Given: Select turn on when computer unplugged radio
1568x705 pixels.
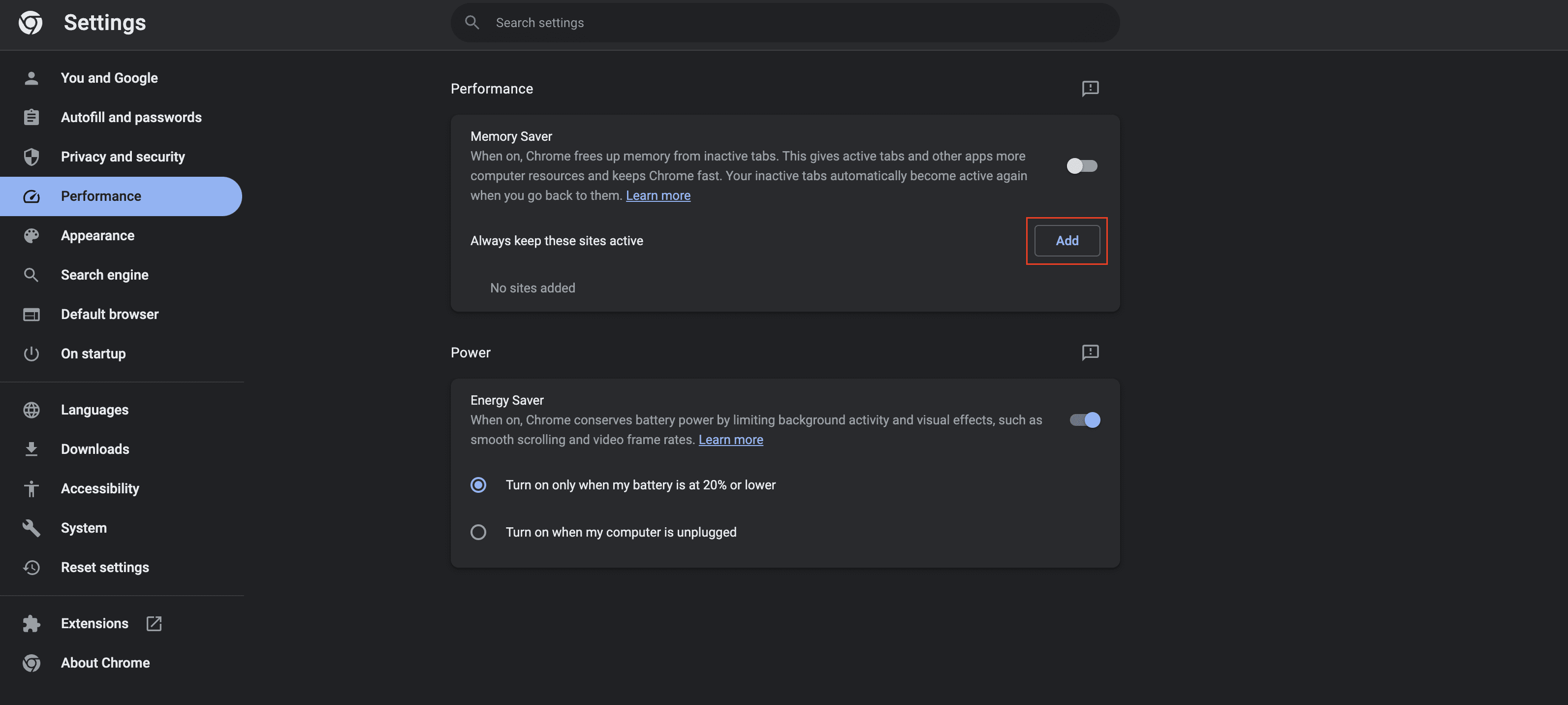Looking at the screenshot, I should [478, 532].
